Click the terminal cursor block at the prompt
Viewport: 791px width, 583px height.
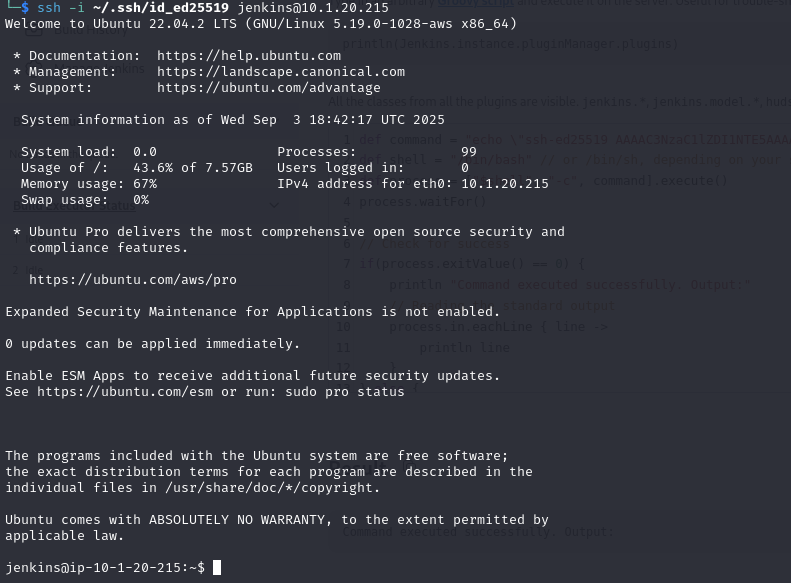click(217, 567)
